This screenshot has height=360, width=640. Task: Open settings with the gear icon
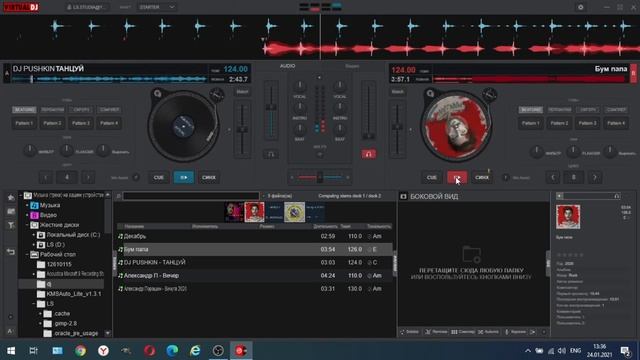(x=580, y=7)
